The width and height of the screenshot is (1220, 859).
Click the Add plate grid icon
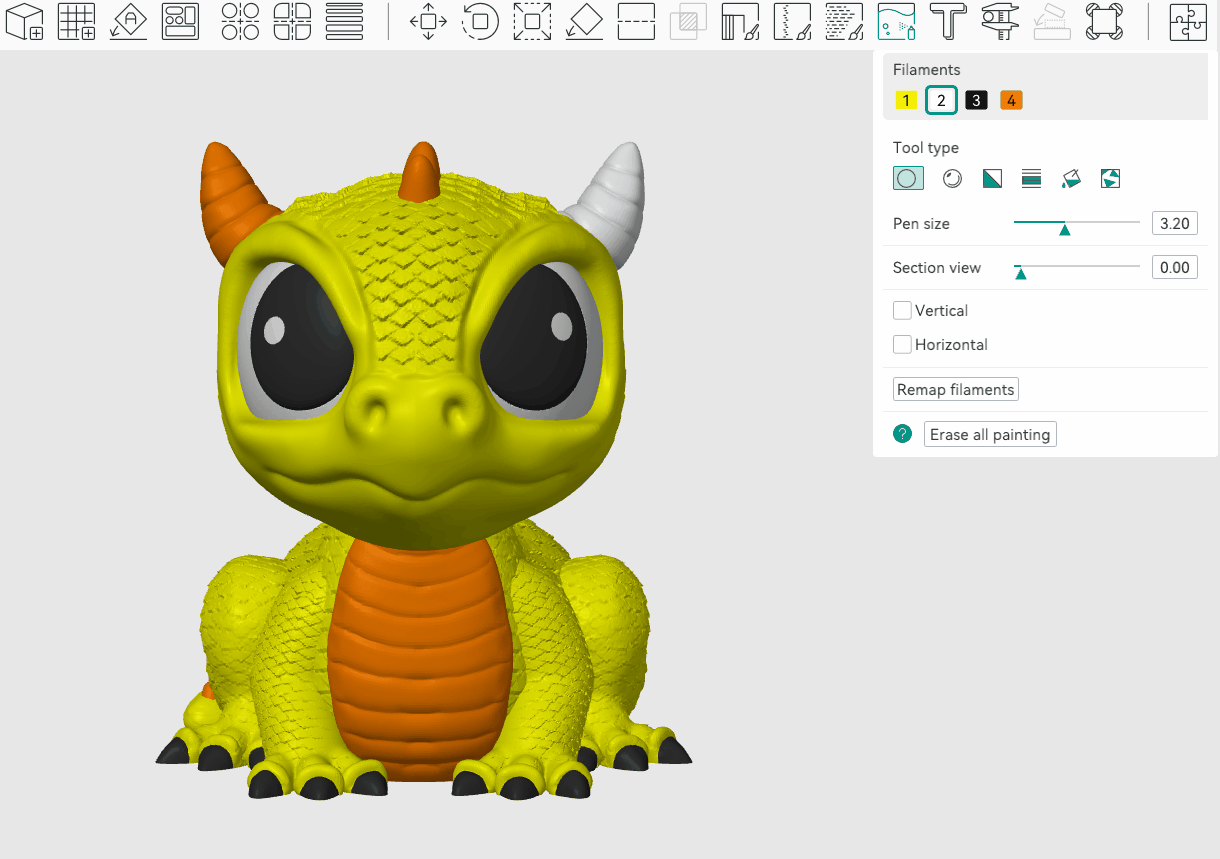click(76, 21)
